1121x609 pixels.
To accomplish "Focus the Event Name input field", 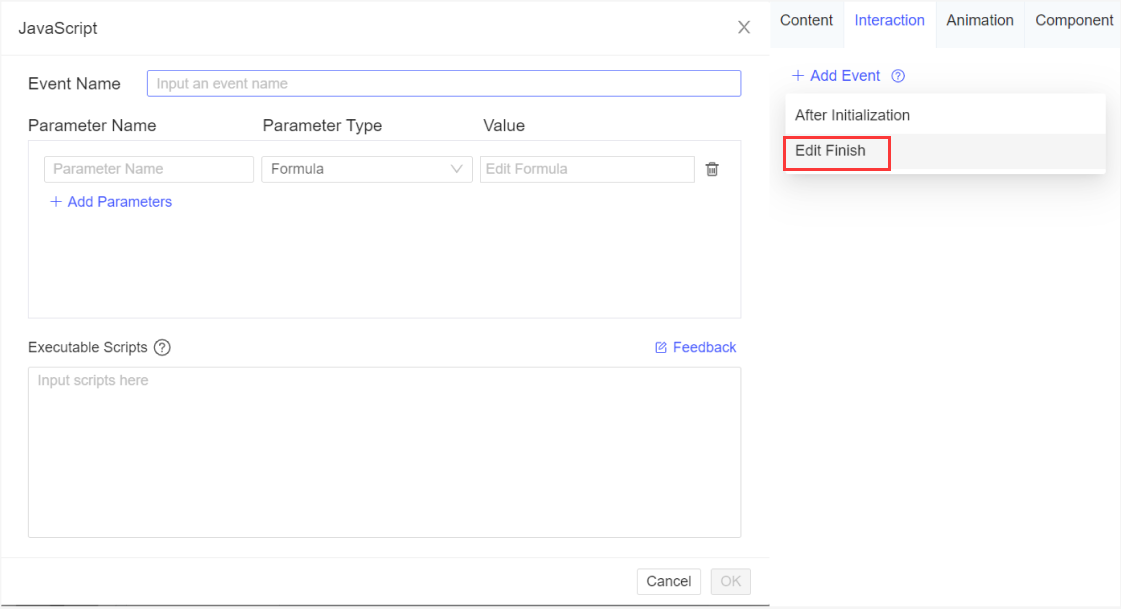I will (443, 84).
